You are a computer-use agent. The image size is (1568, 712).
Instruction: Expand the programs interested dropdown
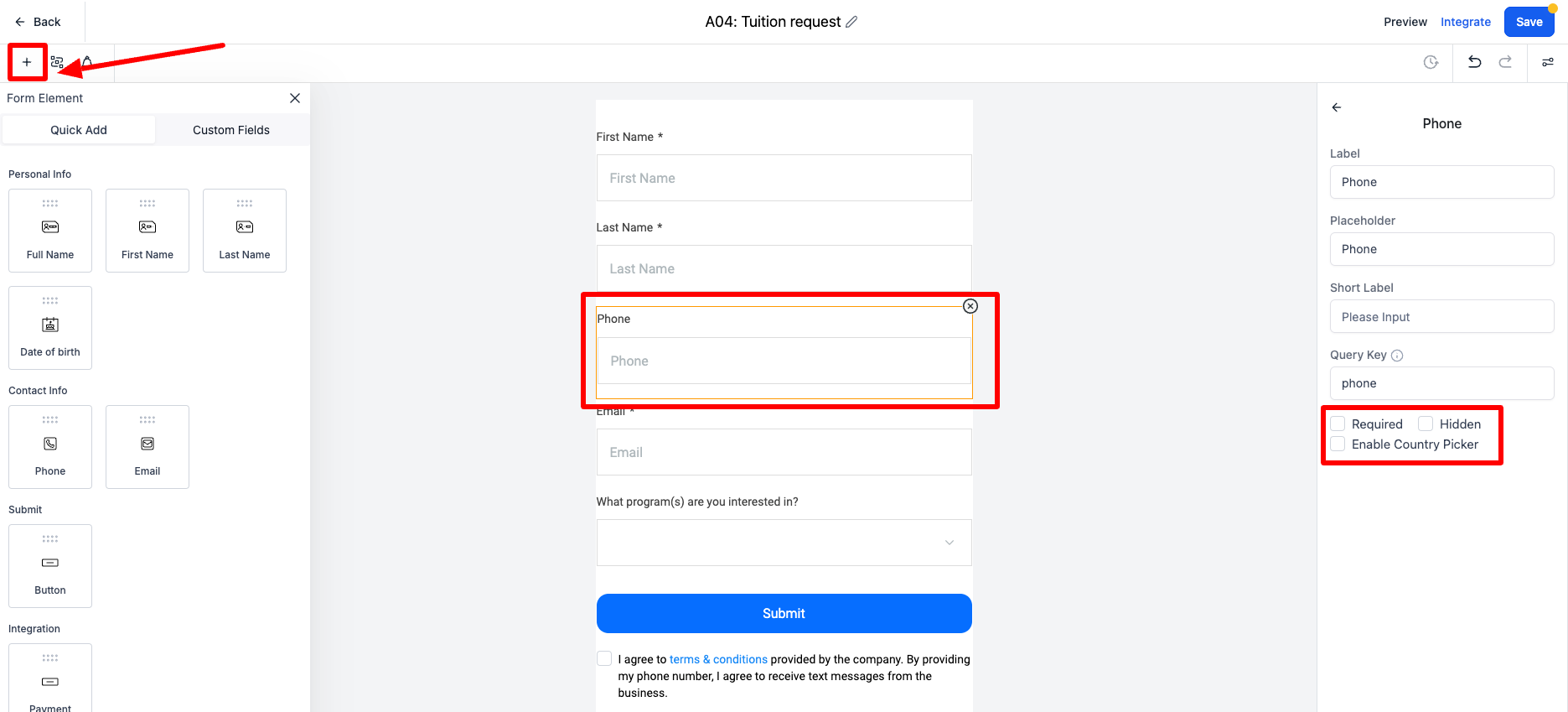(x=784, y=543)
